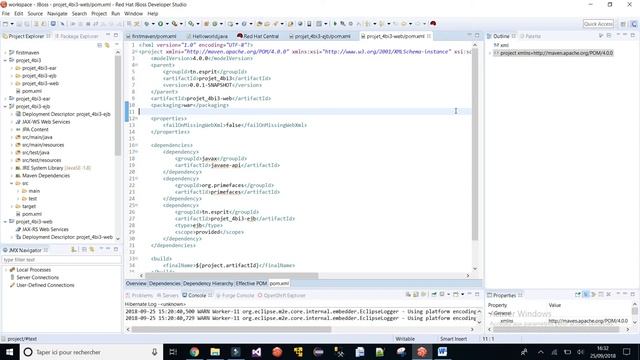The height and width of the screenshot is (360, 640).
Task: Select pom.xml under the projet_4bi3-ejb project
Action: [31, 214]
